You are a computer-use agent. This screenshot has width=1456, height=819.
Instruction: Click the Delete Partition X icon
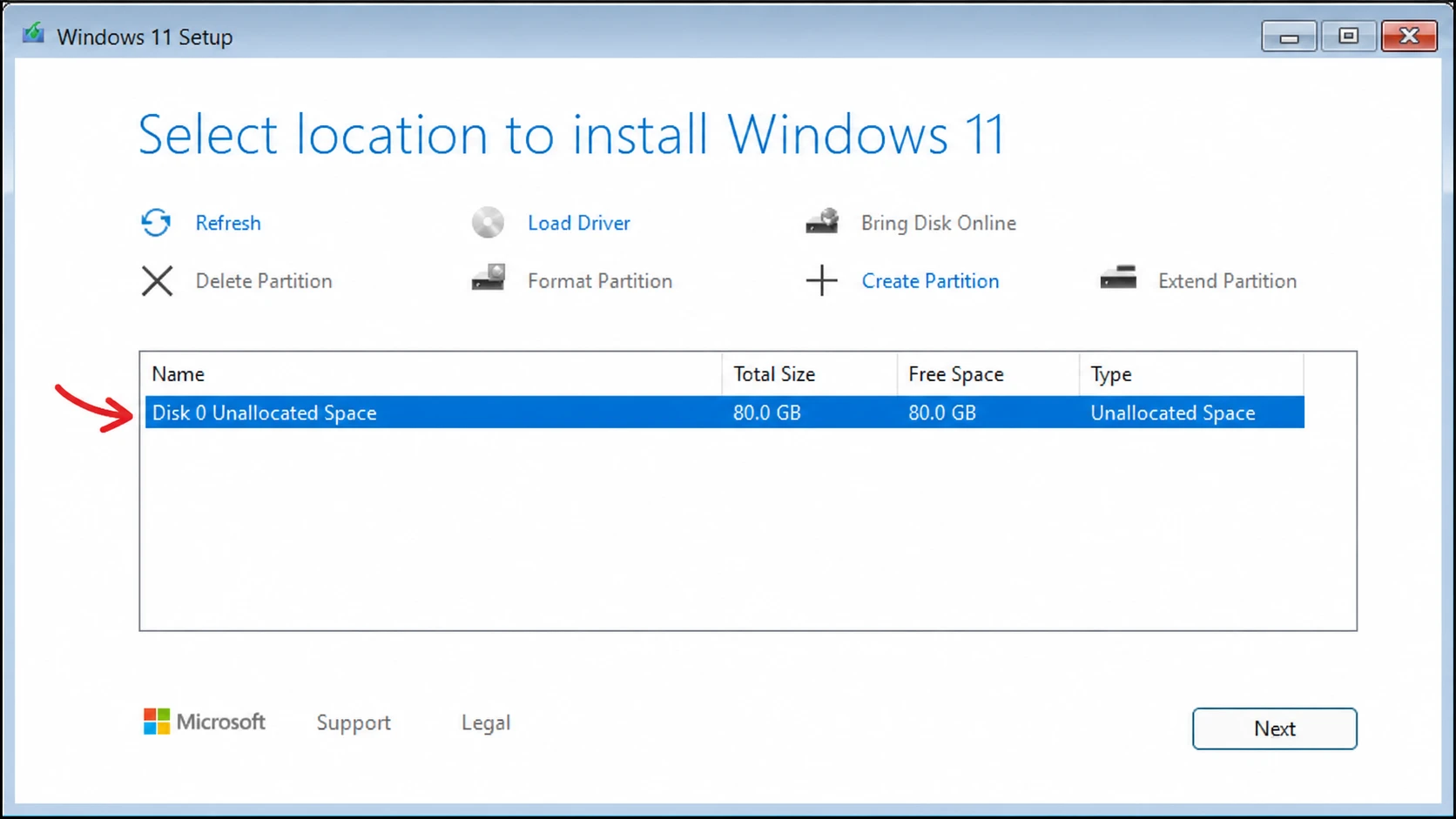click(157, 281)
